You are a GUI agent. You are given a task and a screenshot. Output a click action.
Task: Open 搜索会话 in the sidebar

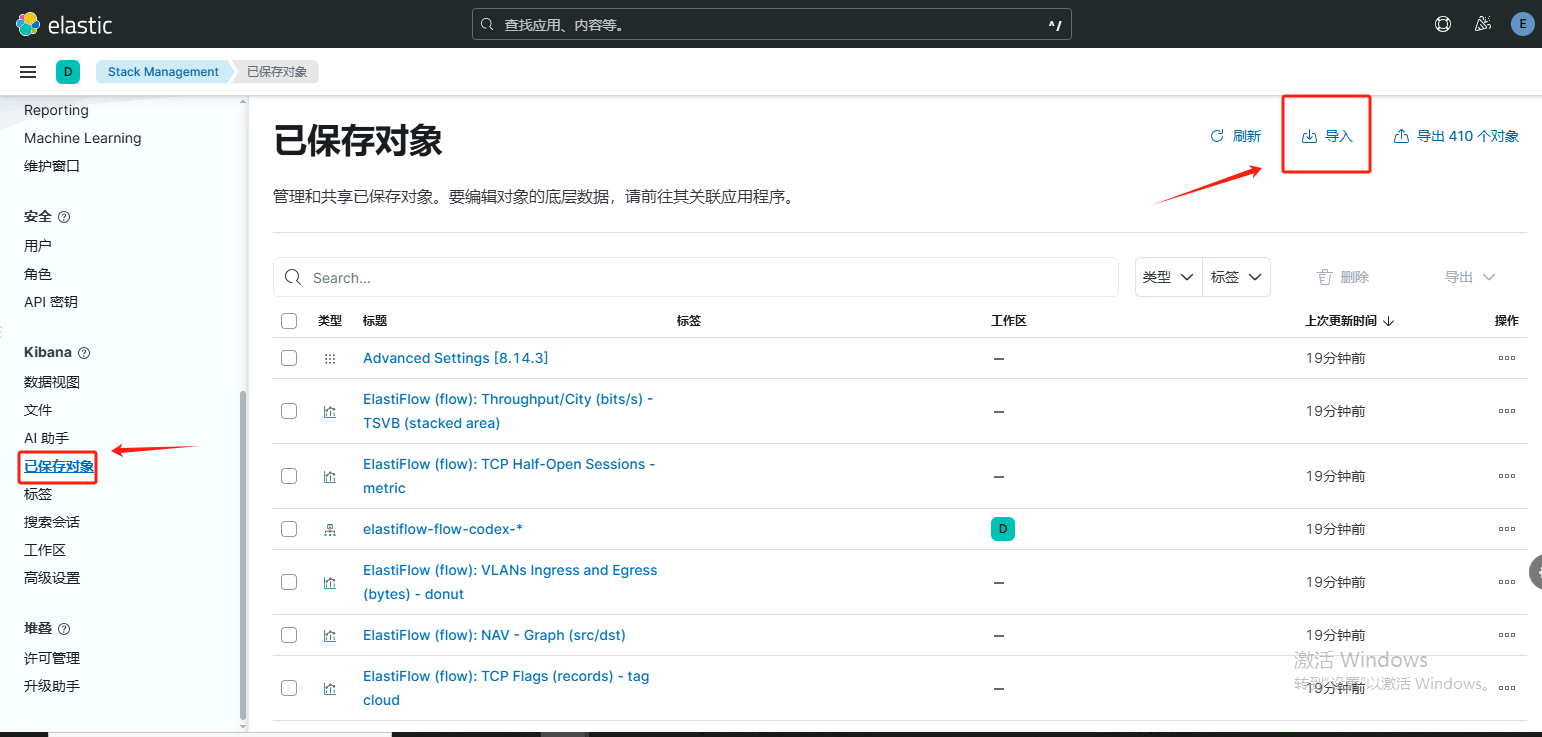point(52,522)
